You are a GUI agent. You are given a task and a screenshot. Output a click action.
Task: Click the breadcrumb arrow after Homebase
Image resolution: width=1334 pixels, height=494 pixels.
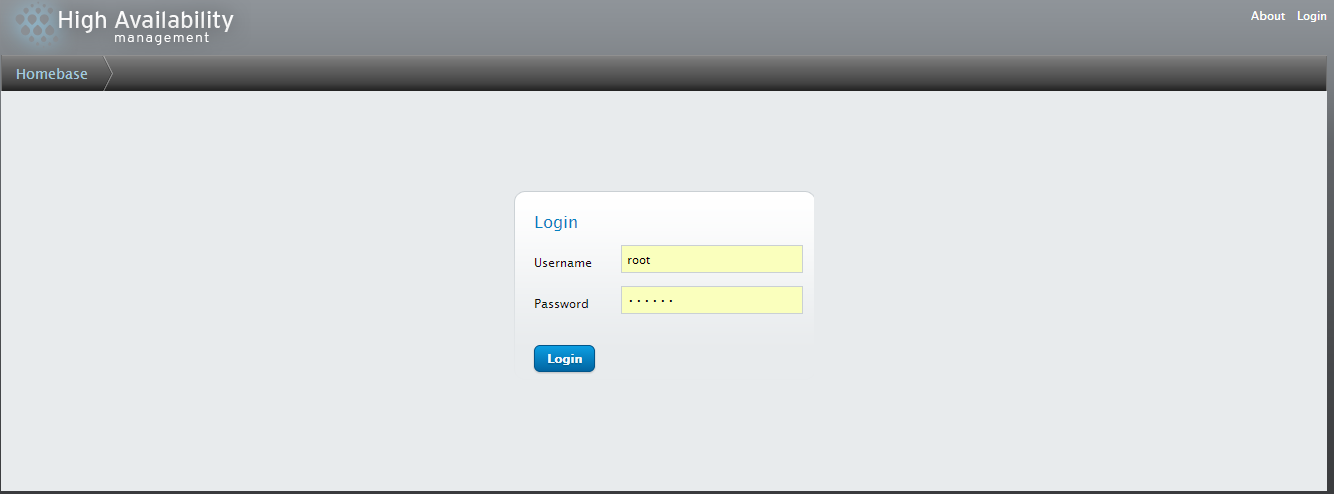(x=108, y=74)
